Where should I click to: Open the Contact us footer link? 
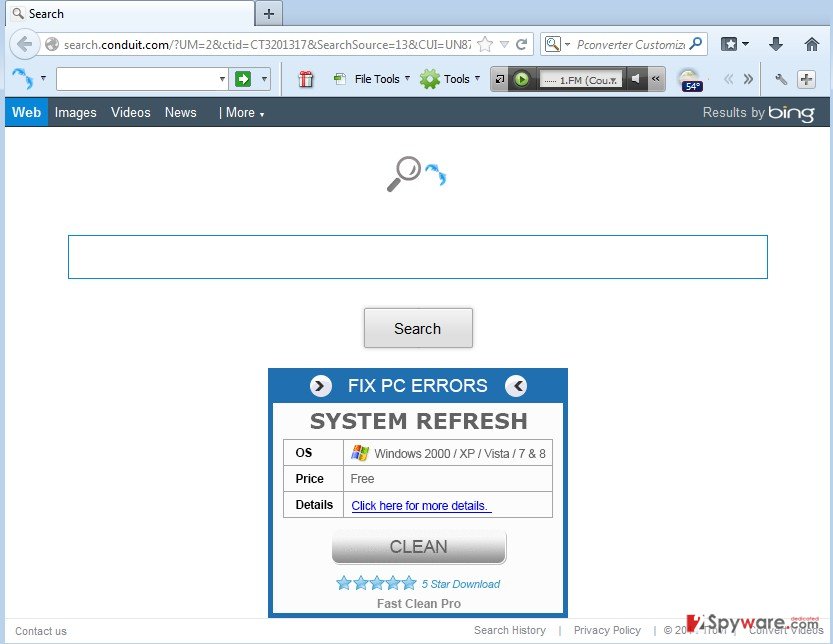41,631
